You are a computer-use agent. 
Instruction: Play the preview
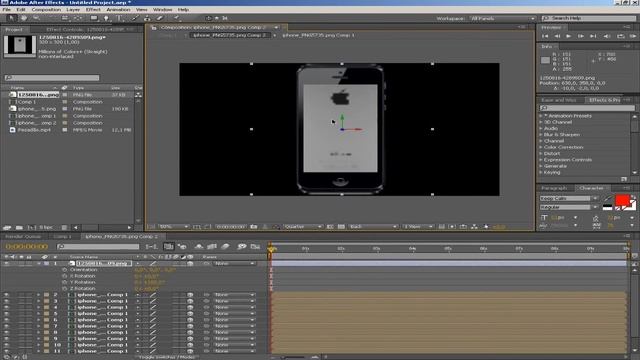click(569, 36)
